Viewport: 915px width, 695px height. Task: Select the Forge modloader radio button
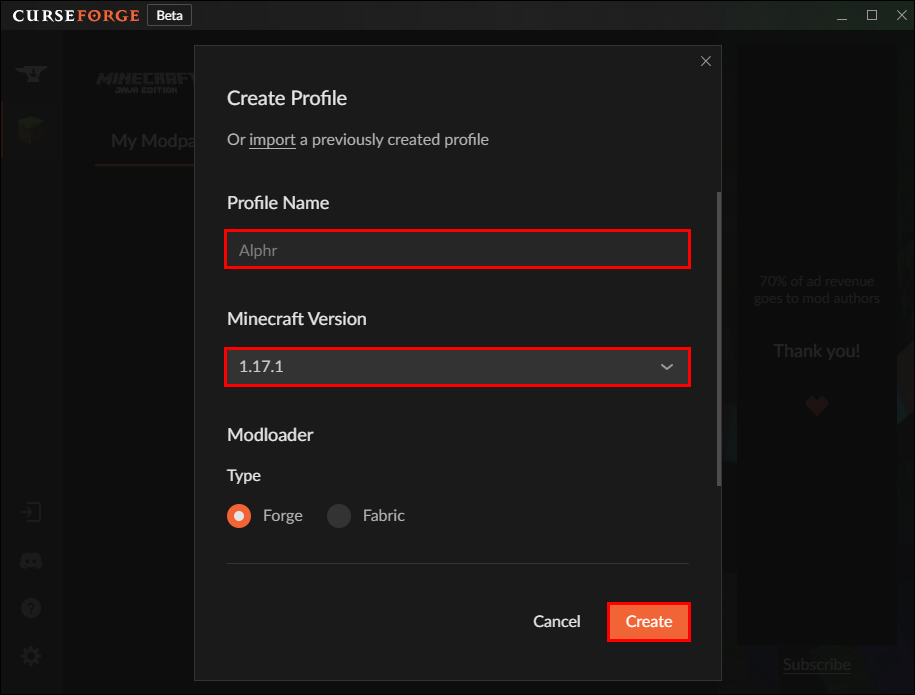[x=239, y=516]
